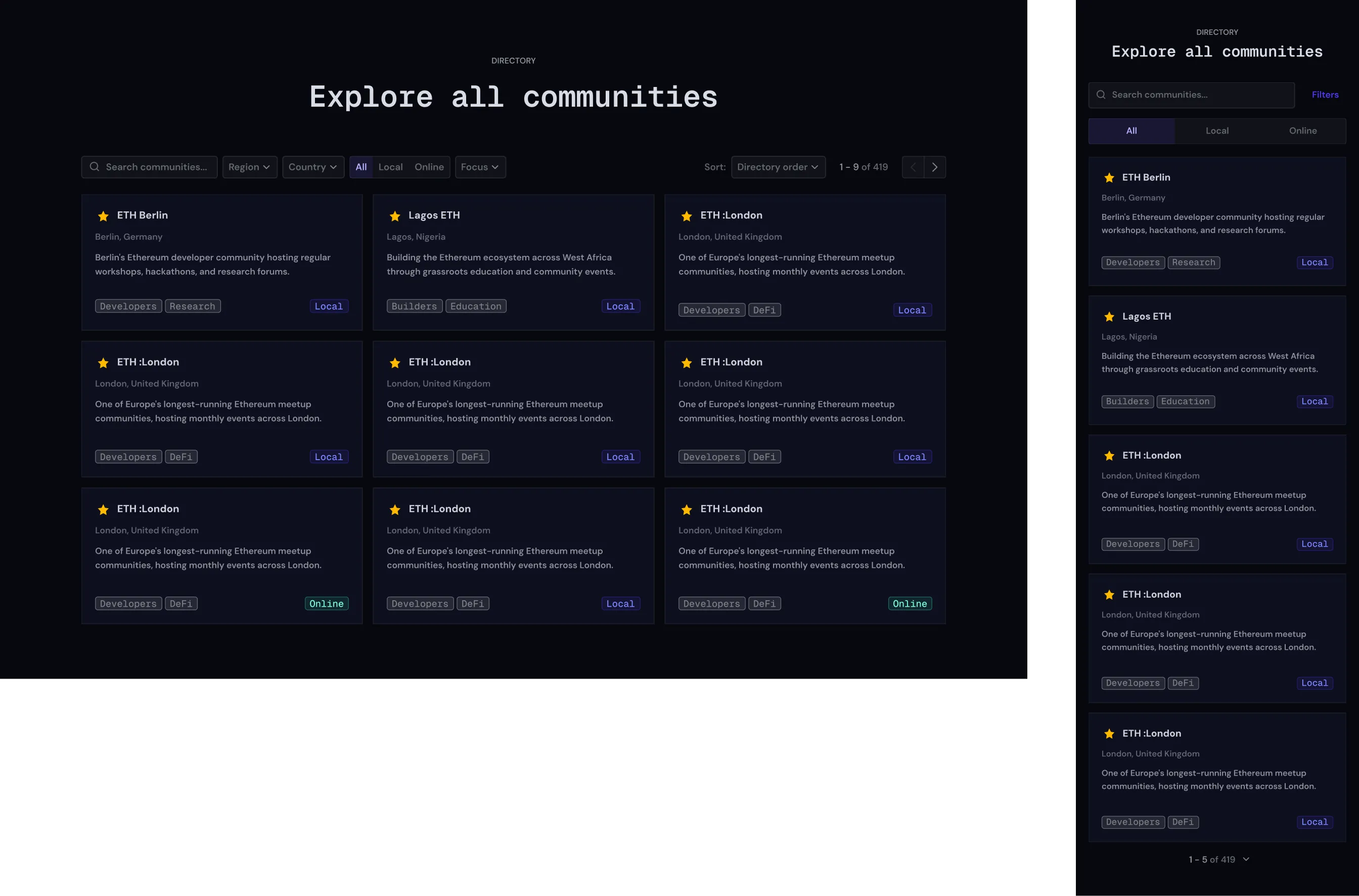Click Research tag on mobile ETH Berlin card
The image size is (1359, 896).
click(1193, 263)
